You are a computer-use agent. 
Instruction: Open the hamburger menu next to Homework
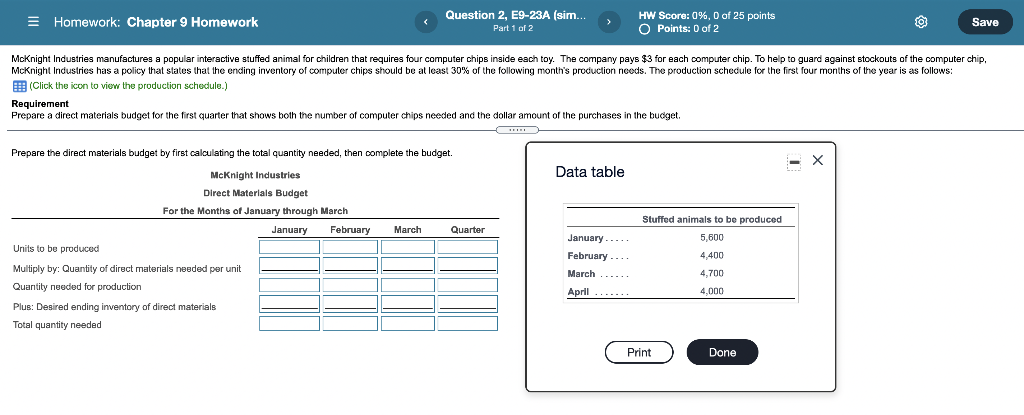[x=33, y=22]
